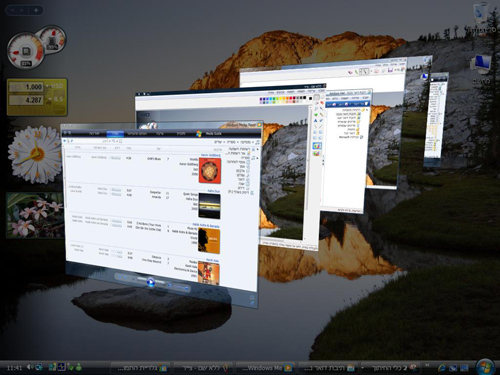Screen dimensions: 500x375
Task: Mute sound in Media Player controls
Action: coord(169,286)
